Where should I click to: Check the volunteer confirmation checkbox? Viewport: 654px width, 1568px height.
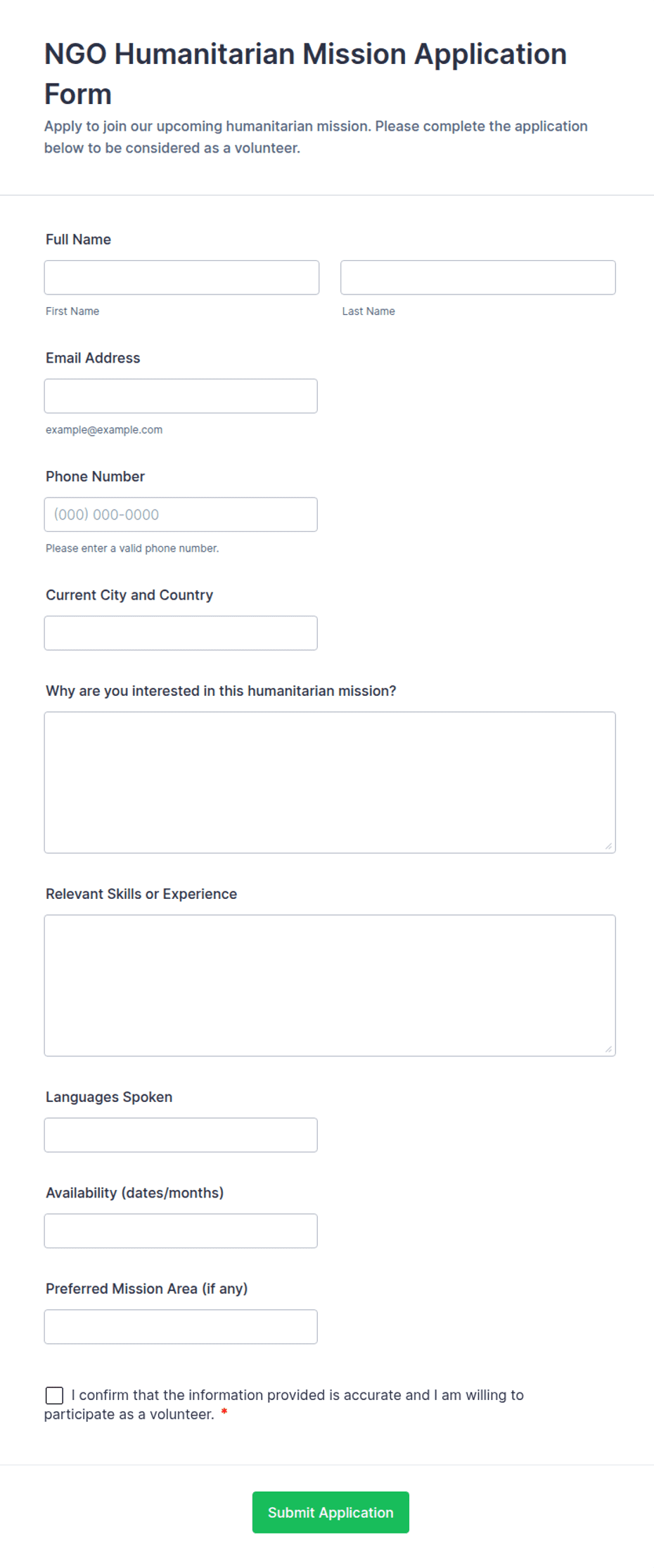[54, 1395]
